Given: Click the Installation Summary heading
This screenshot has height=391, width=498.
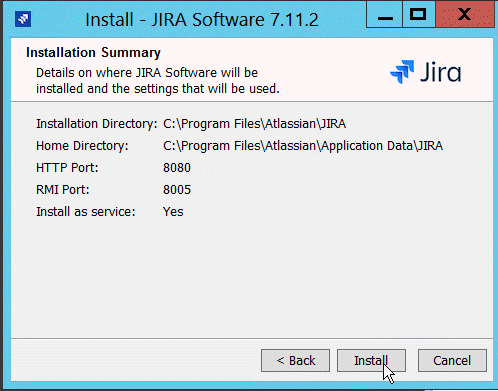Looking at the screenshot, I should tap(93, 53).
